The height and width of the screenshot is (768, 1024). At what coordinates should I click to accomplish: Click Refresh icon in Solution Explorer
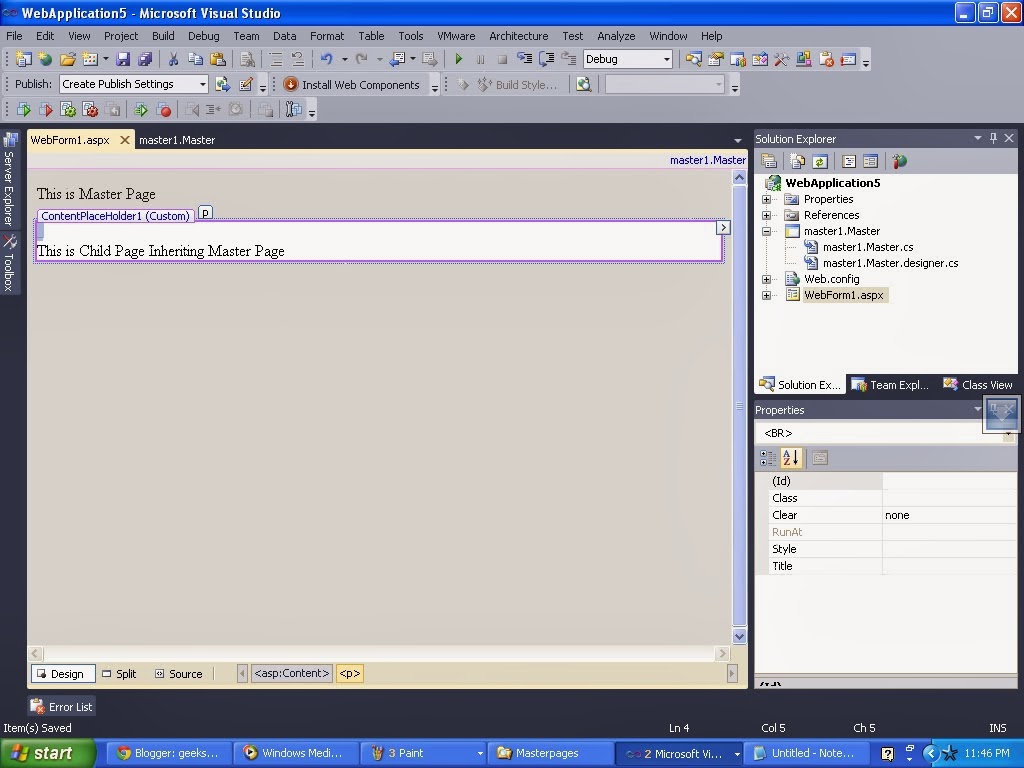(x=820, y=161)
